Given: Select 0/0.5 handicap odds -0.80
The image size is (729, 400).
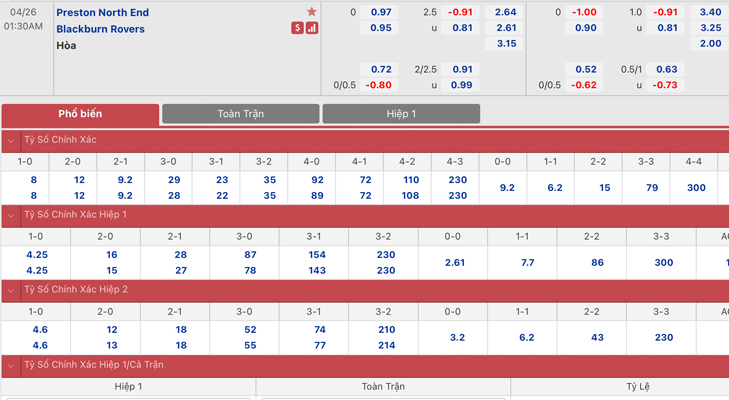Looking at the screenshot, I should pyautogui.click(x=378, y=85).
